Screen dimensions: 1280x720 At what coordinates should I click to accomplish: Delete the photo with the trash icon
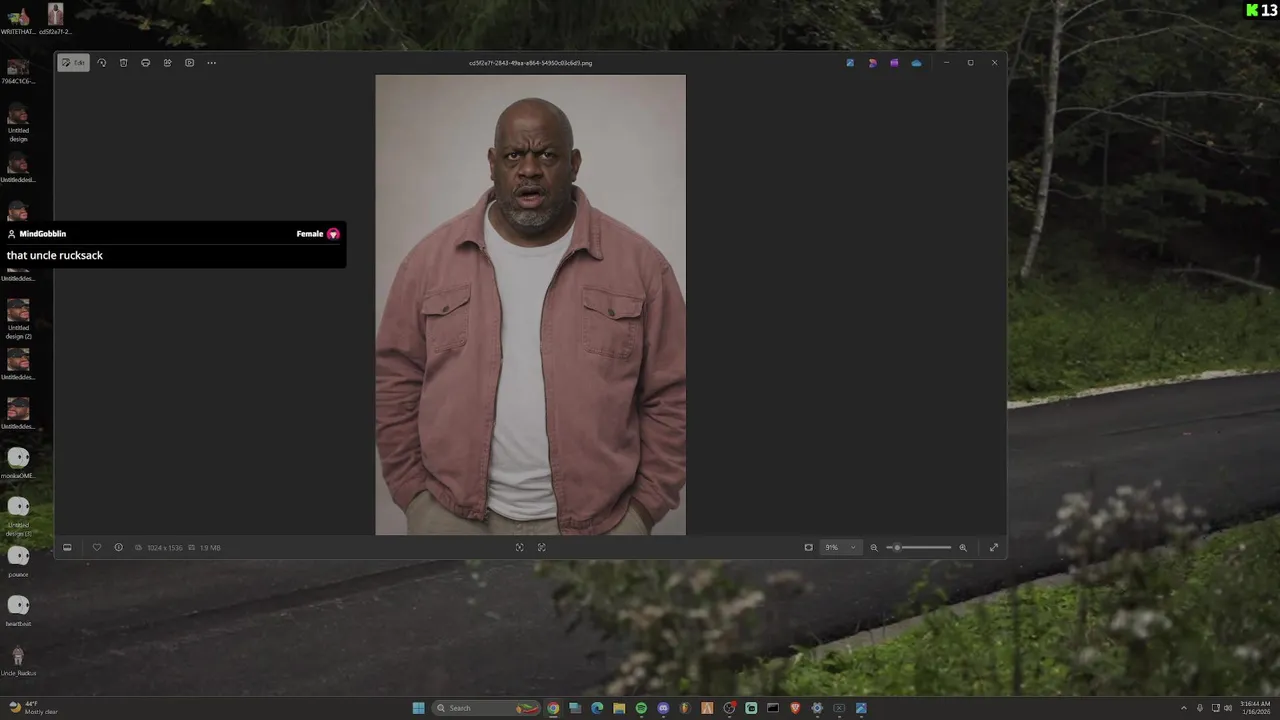pyautogui.click(x=124, y=63)
